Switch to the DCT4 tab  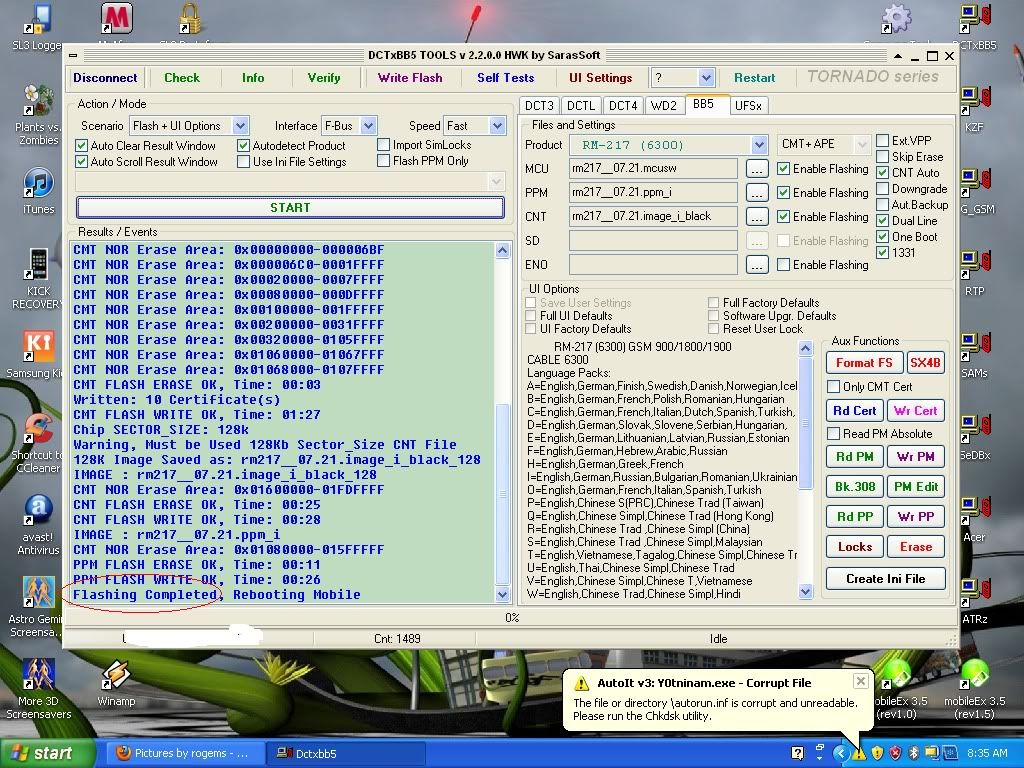tap(622, 105)
